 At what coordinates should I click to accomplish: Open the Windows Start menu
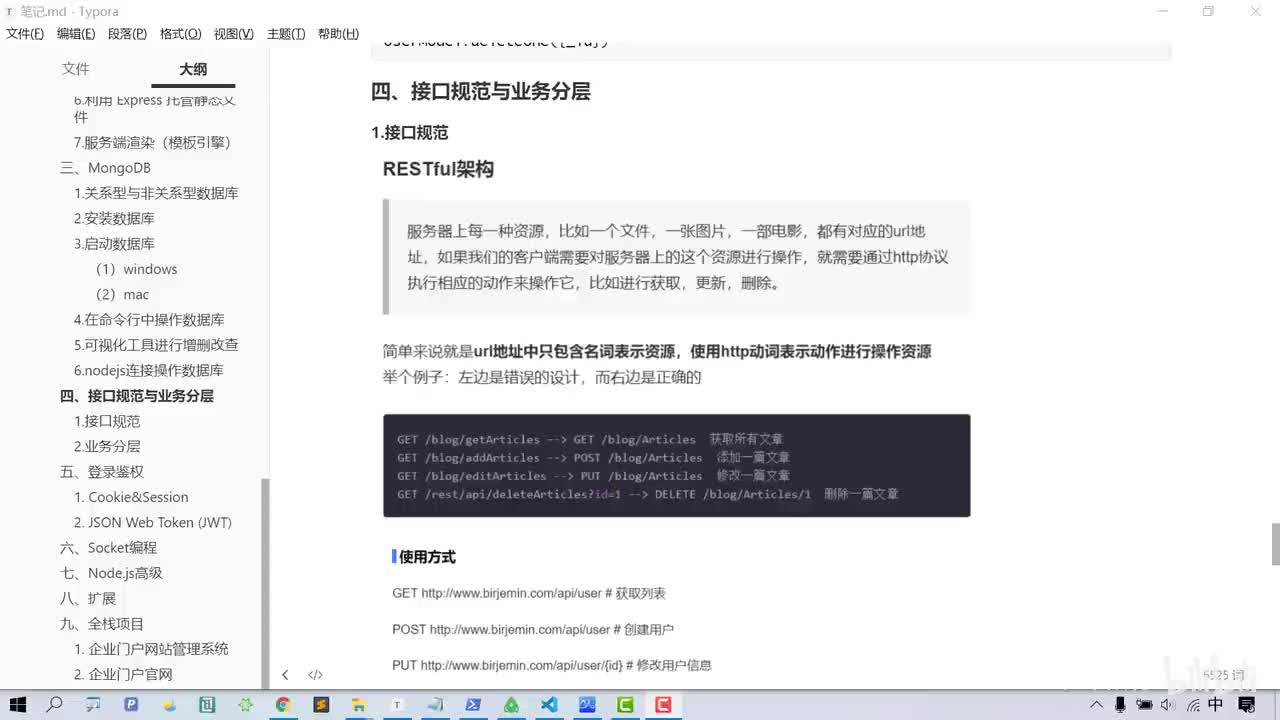(x=18, y=705)
